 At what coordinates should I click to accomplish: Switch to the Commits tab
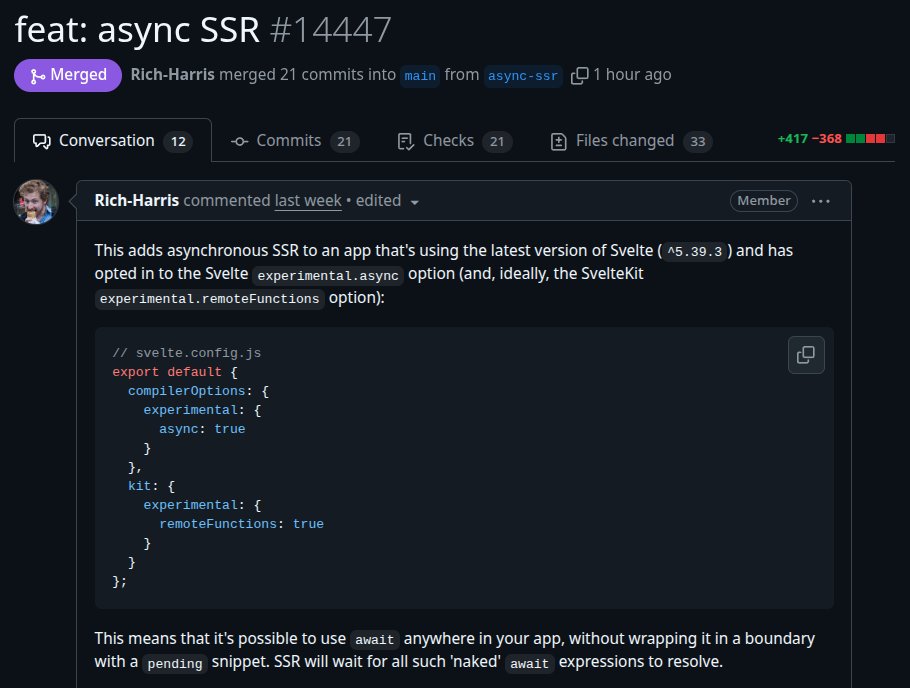295,141
